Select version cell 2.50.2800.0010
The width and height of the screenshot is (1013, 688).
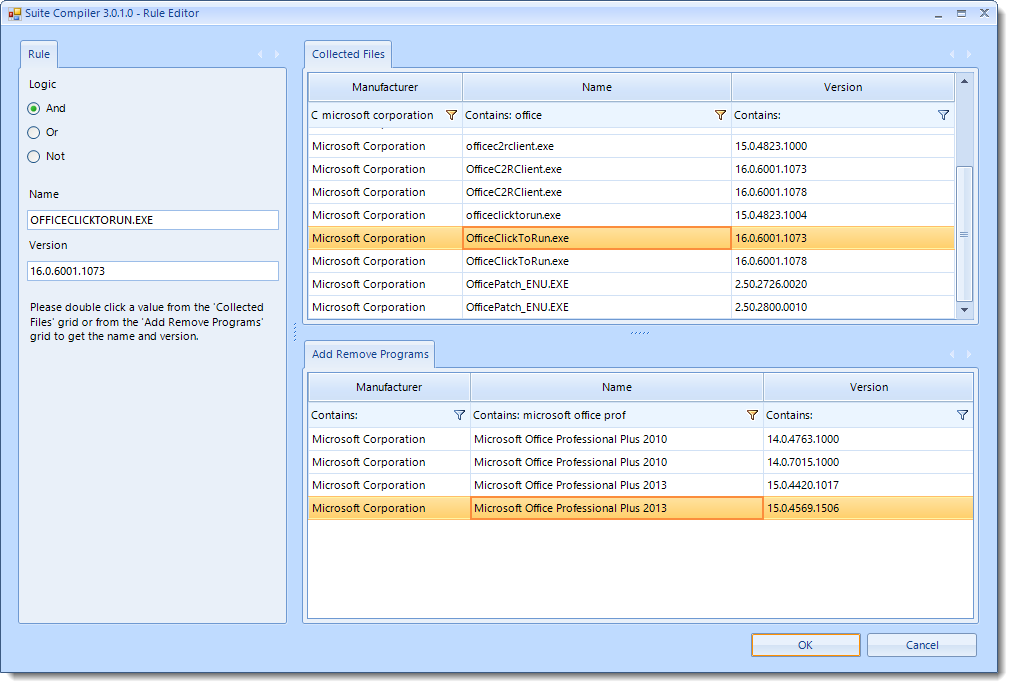pos(843,307)
